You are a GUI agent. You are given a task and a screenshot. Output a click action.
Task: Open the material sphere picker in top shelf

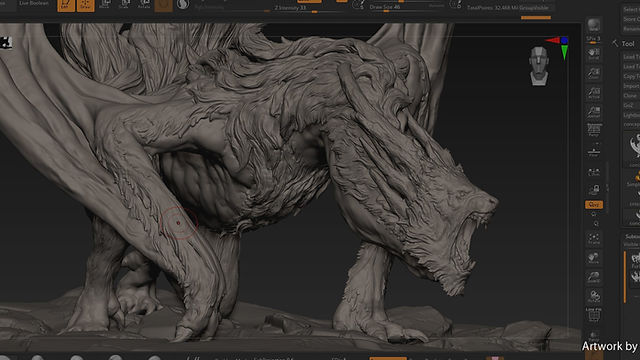[x=164, y=5]
